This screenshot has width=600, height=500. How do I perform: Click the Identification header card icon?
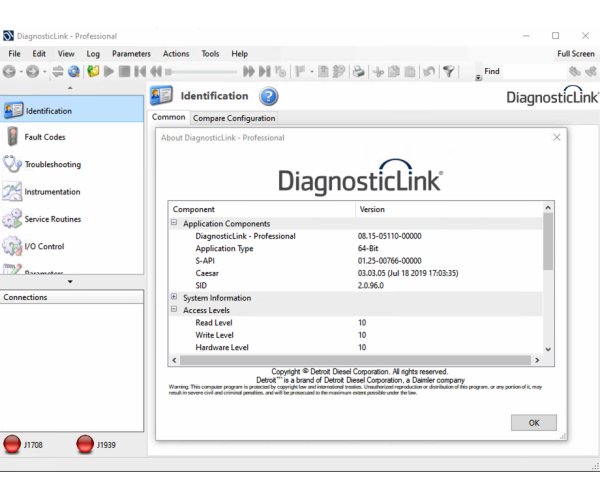(161, 96)
